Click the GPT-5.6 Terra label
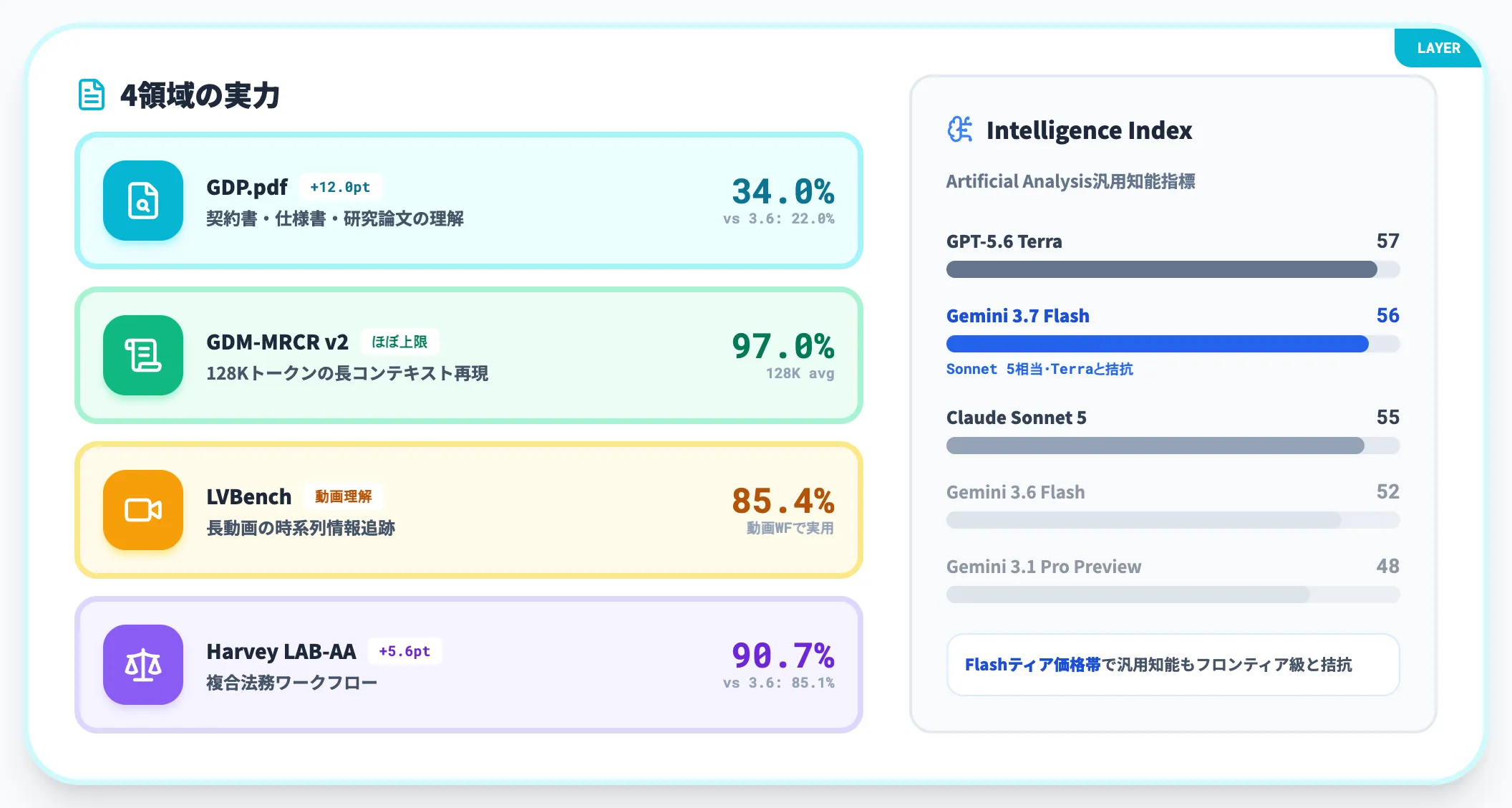This screenshot has height=808, width=1512. click(x=1004, y=241)
